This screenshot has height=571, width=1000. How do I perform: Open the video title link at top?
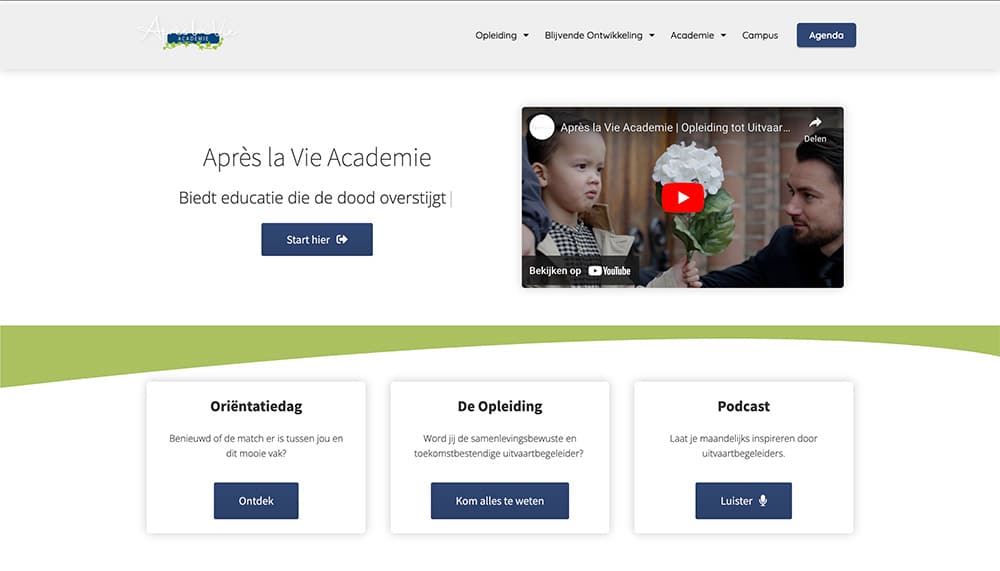pyautogui.click(x=675, y=128)
